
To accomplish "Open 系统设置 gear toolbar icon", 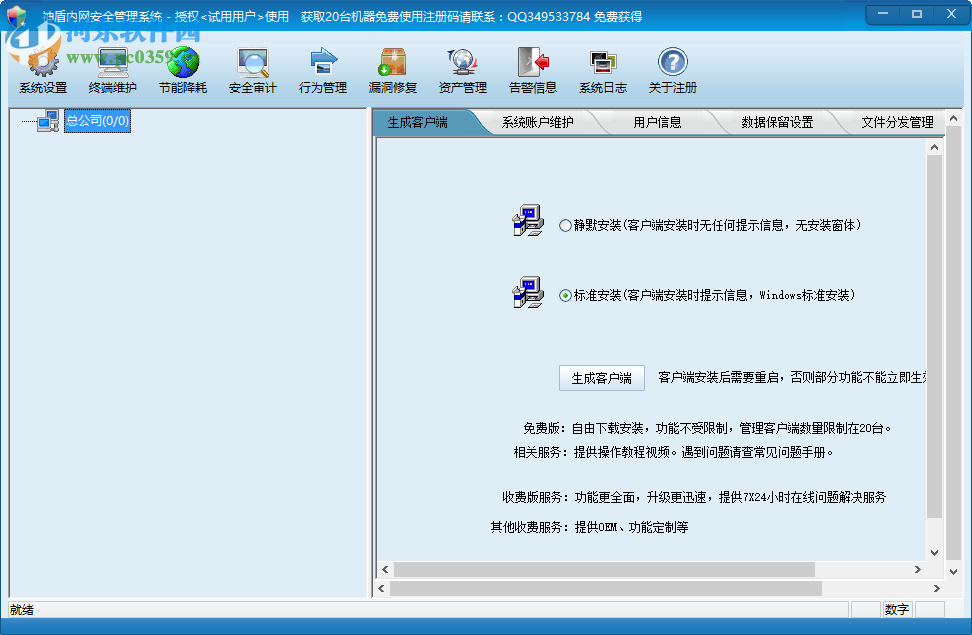I will coord(43,63).
